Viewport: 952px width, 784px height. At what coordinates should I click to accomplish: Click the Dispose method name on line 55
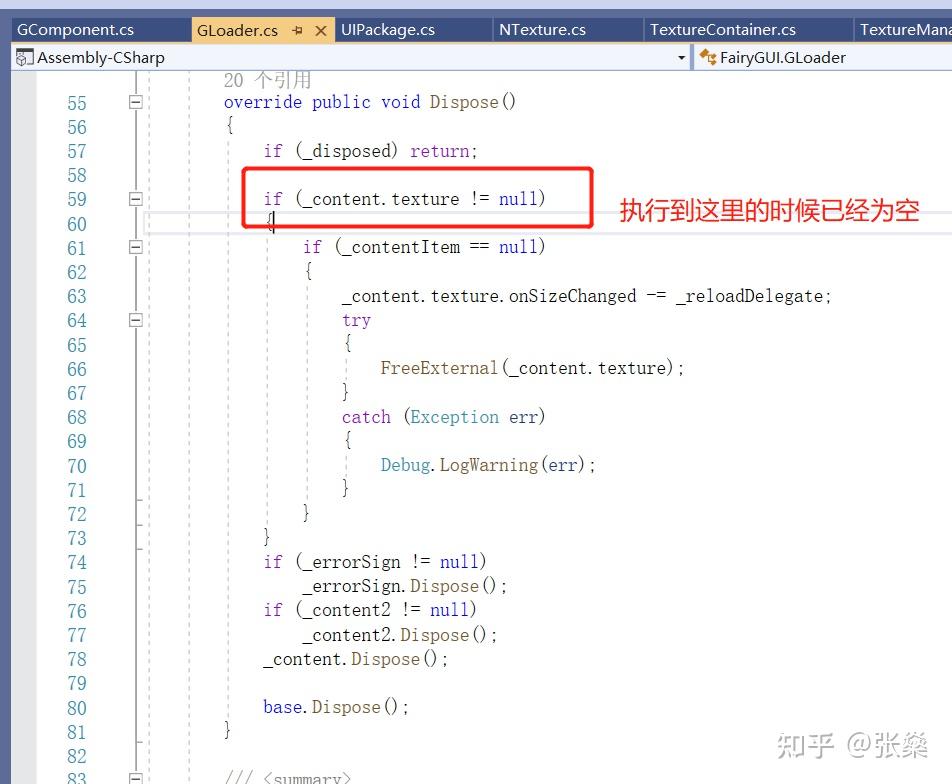[464, 102]
